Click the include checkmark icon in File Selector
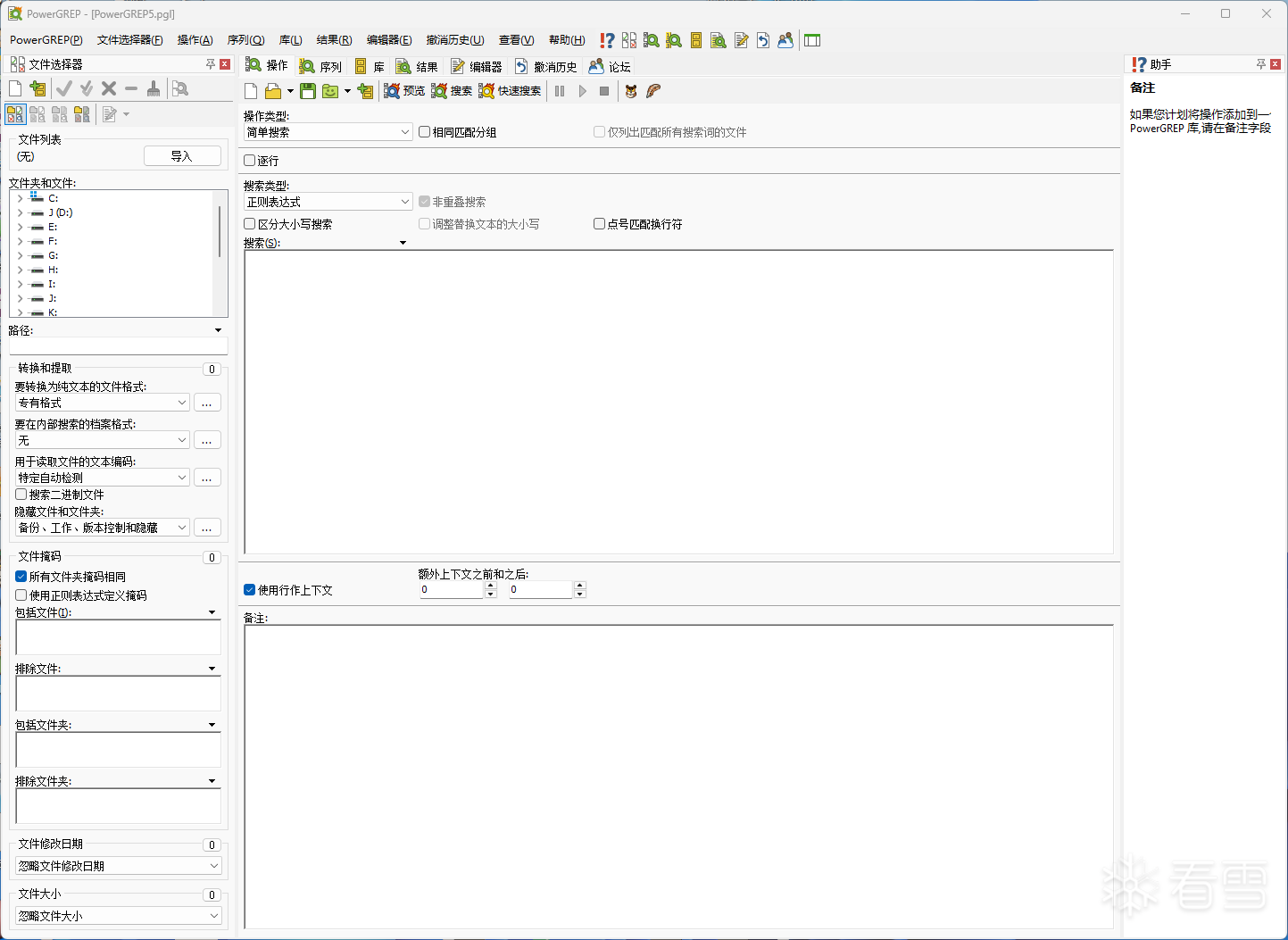The height and width of the screenshot is (940, 1288). coord(64,88)
